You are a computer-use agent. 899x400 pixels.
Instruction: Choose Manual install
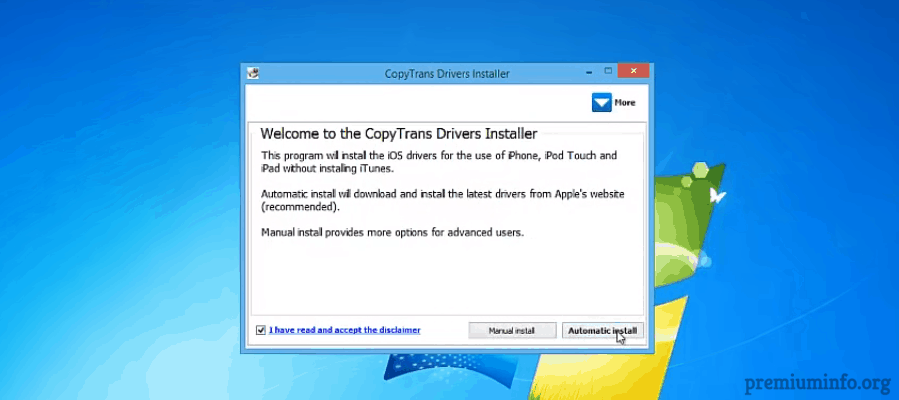(512, 331)
